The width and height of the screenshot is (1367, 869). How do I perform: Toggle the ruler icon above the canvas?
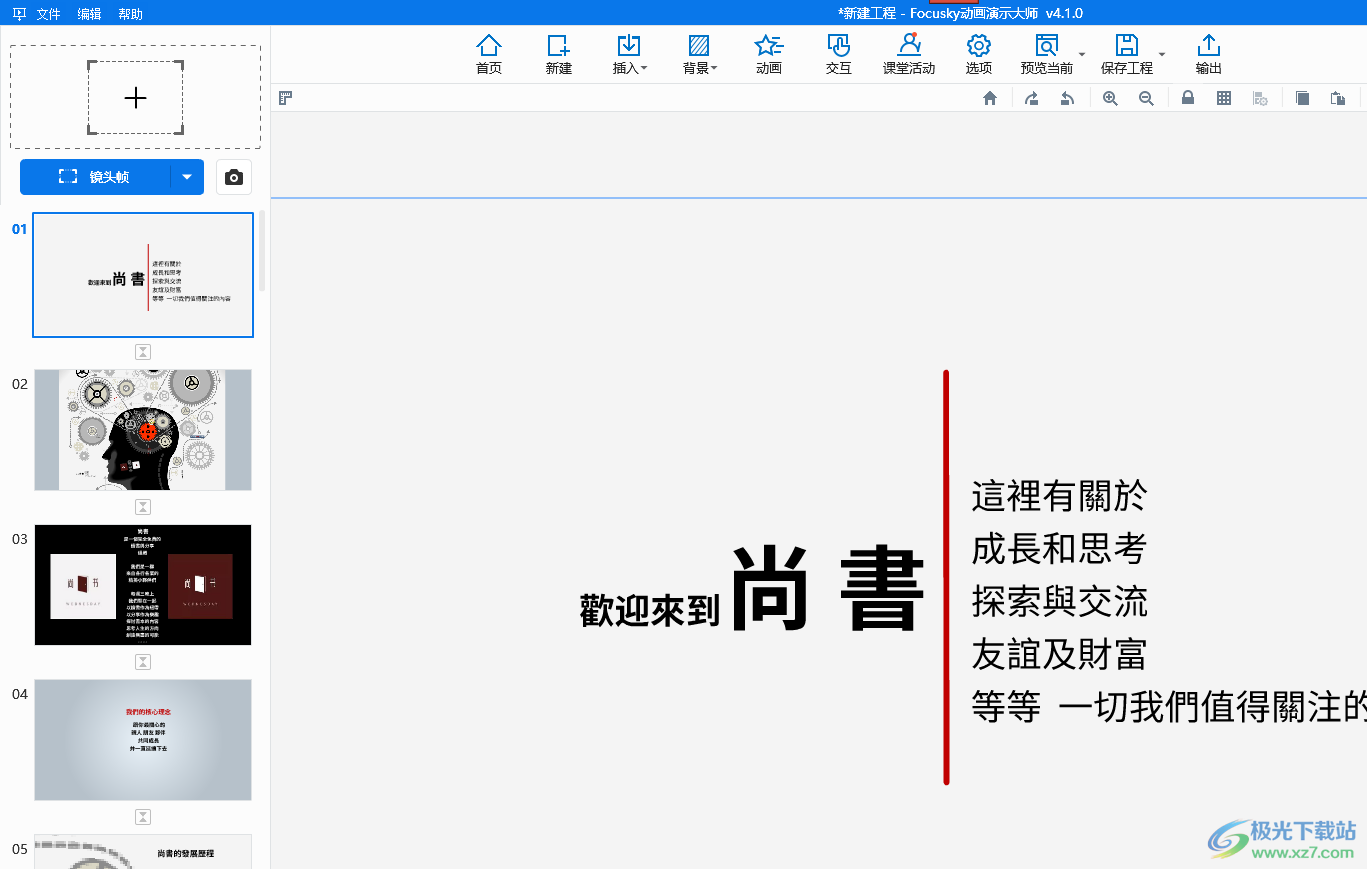(285, 98)
